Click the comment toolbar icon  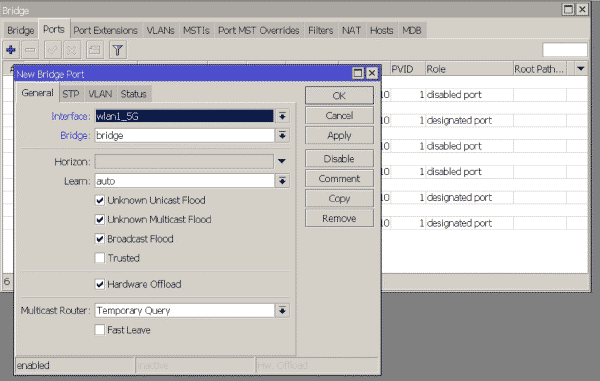tap(95, 50)
